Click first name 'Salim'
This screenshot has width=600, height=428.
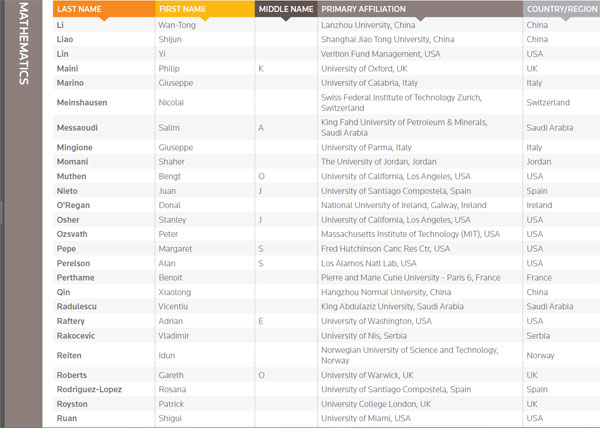pos(169,128)
